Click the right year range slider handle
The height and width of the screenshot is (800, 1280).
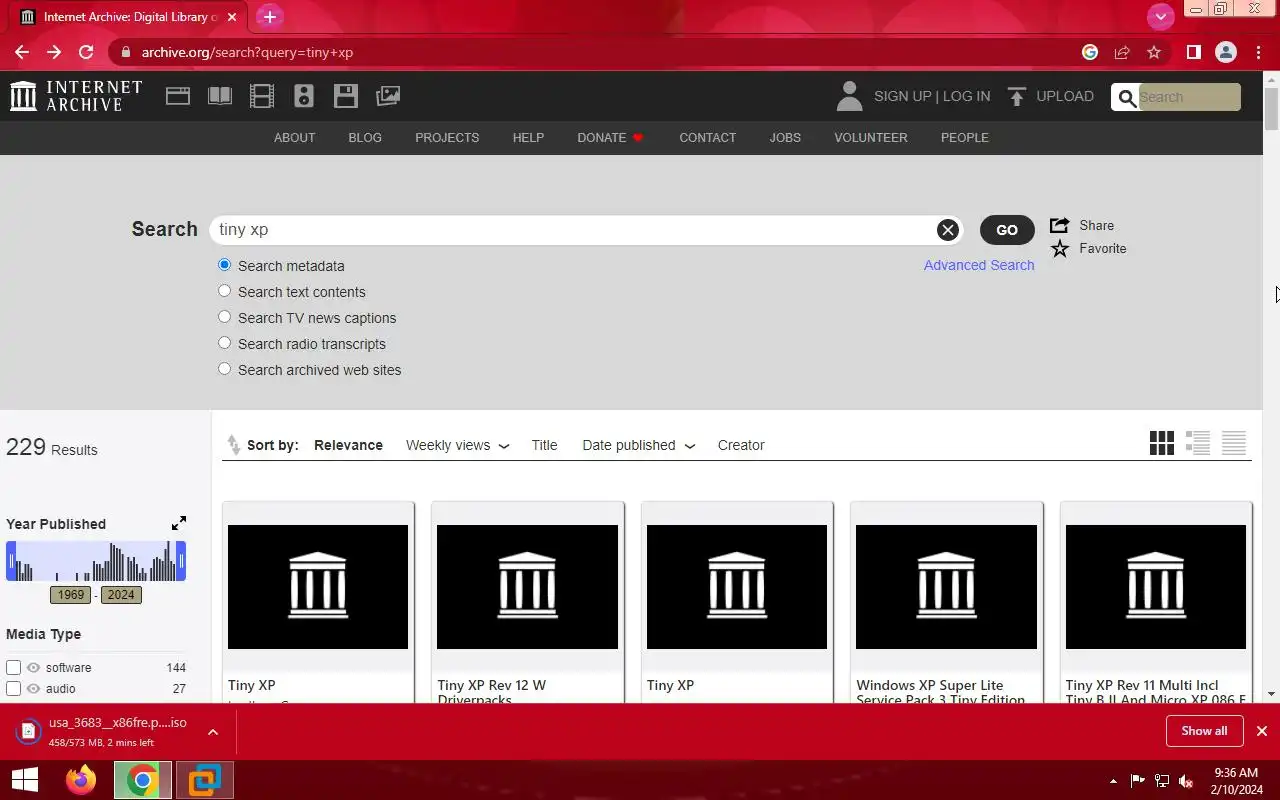(x=181, y=561)
